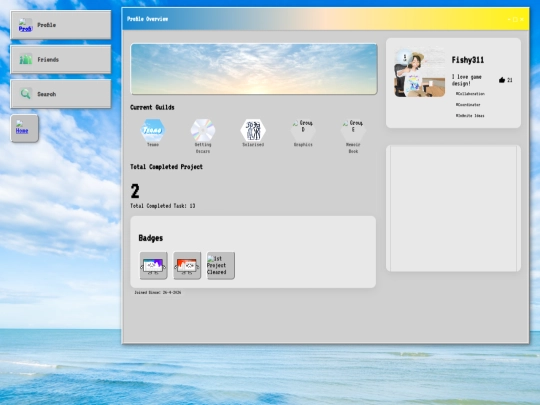Screen dimensions: 540x405
Task: Click the 'I love game design!' bio text
Action: (x=467, y=80)
